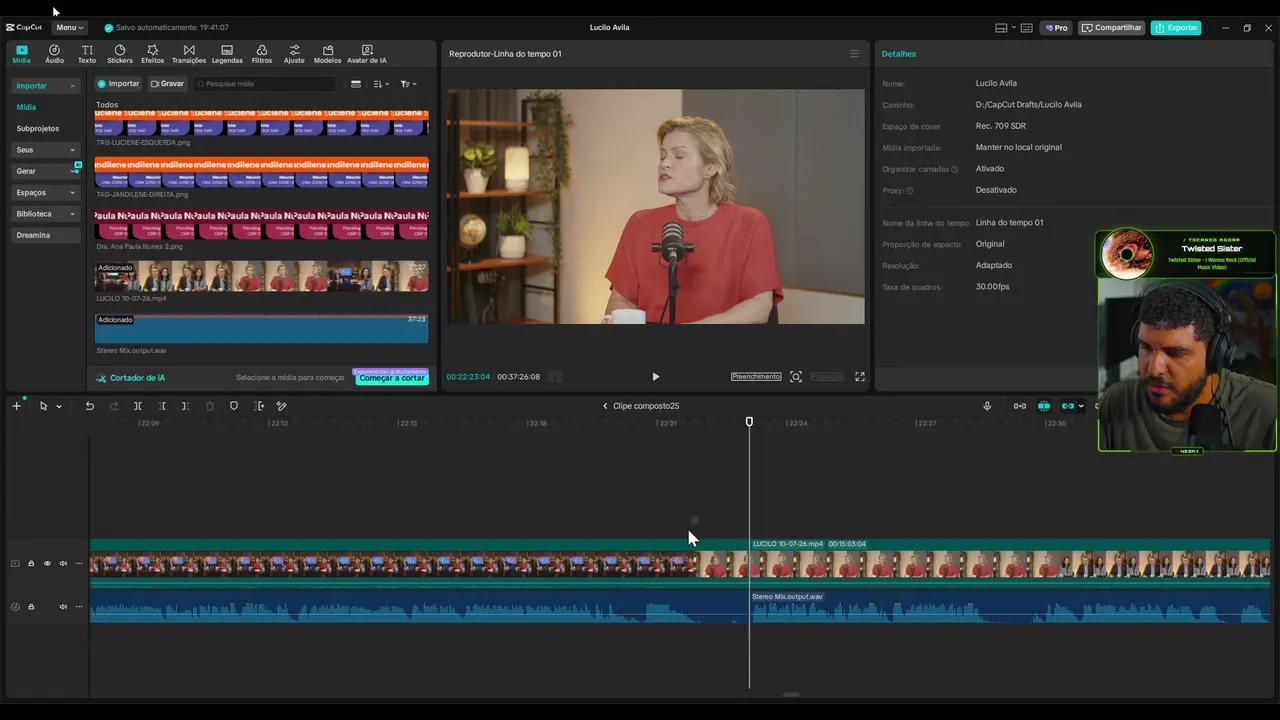Open the clip linkage options dropdown

(1081, 406)
